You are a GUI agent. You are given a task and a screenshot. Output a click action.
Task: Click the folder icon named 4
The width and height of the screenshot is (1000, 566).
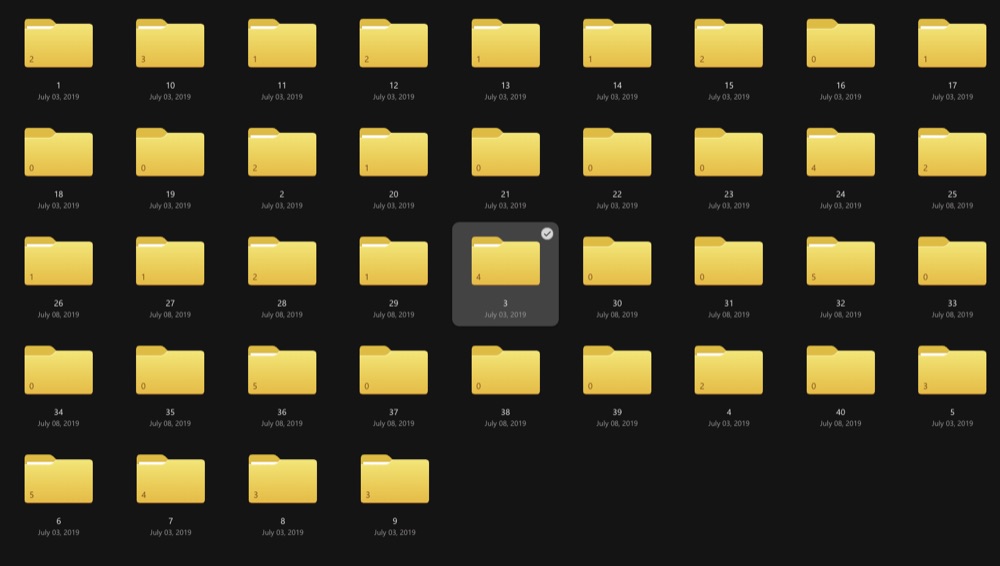[729, 371]
